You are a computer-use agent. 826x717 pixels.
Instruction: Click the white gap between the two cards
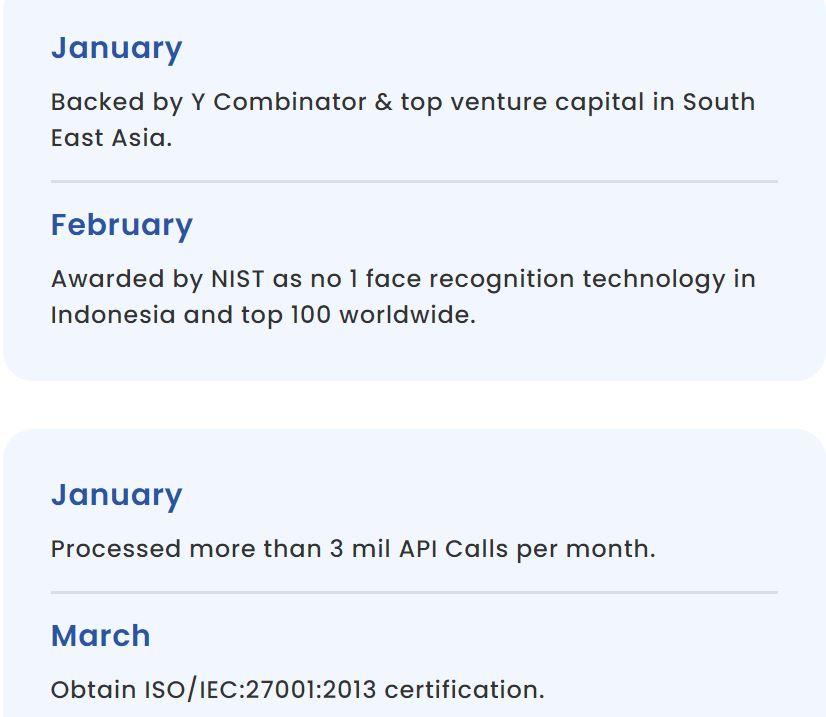click(x=413, y=405)
